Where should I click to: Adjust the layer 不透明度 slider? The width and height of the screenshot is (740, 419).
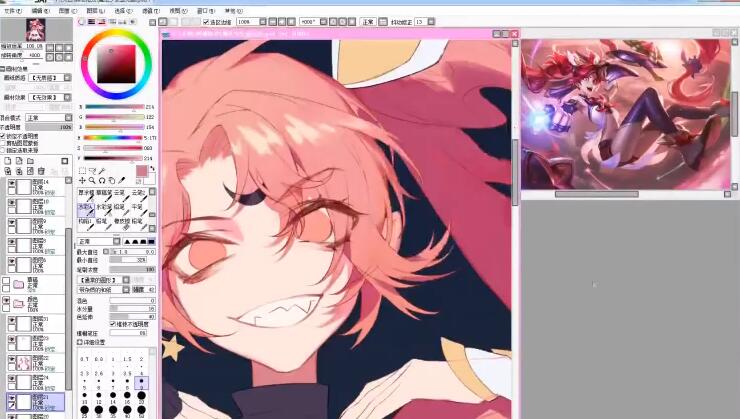(48, 127)
